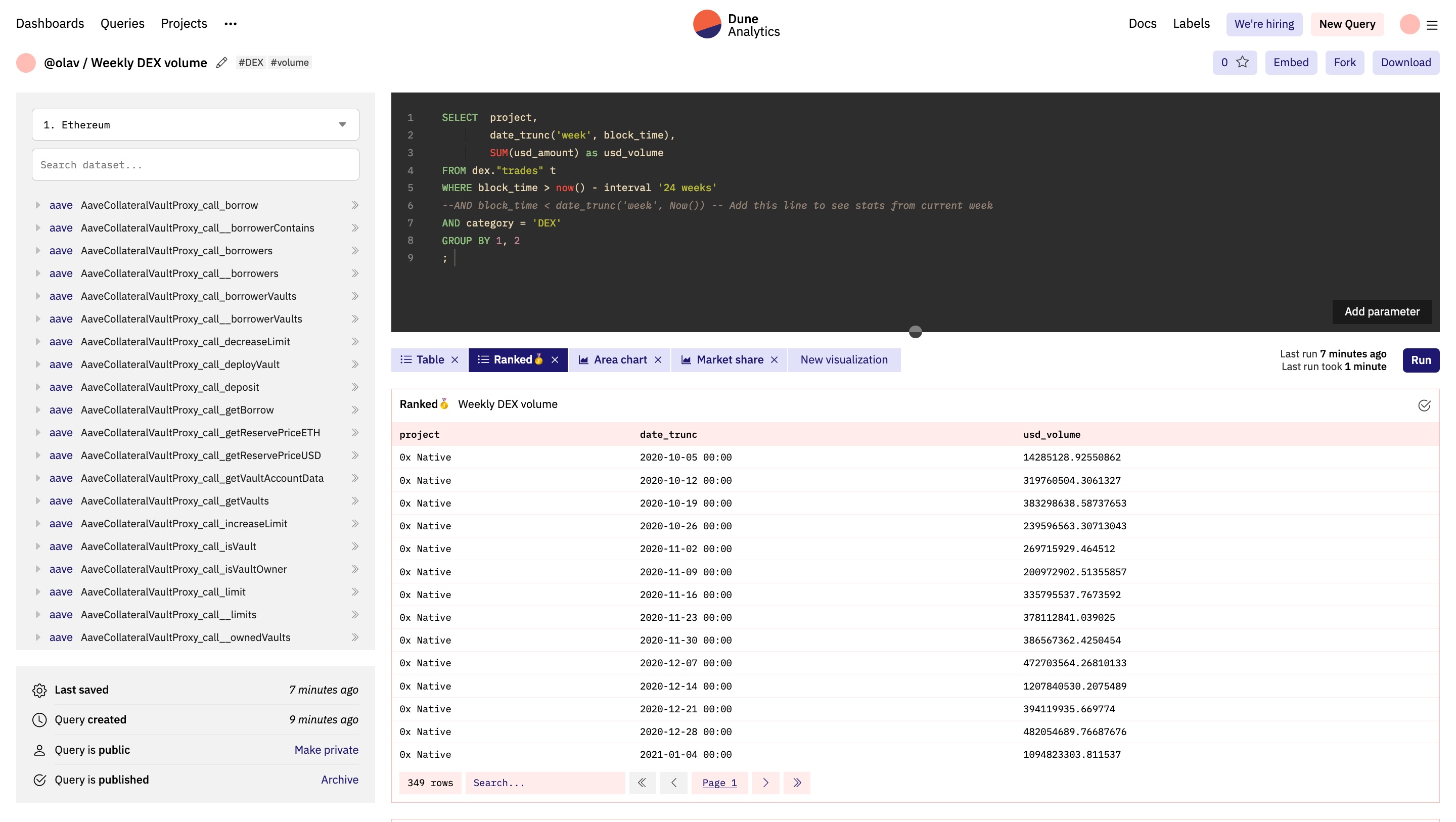
Task: Insert AaveCollateralVaultProxy_call_limit via double-arrow icon
Action: pyautogui.click(x=355, y=592)
